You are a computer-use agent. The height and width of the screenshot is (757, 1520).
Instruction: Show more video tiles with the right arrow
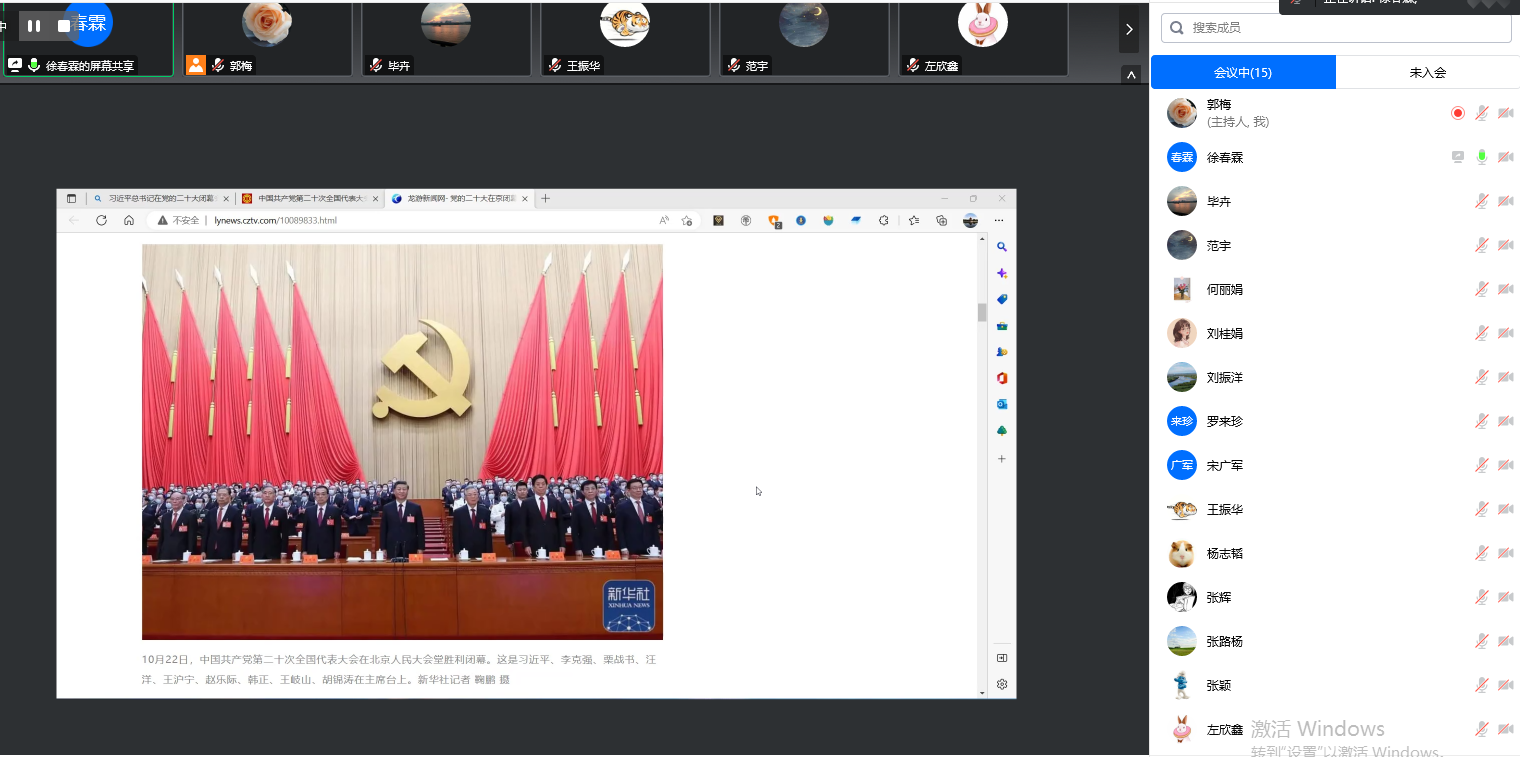(1129, 29)
